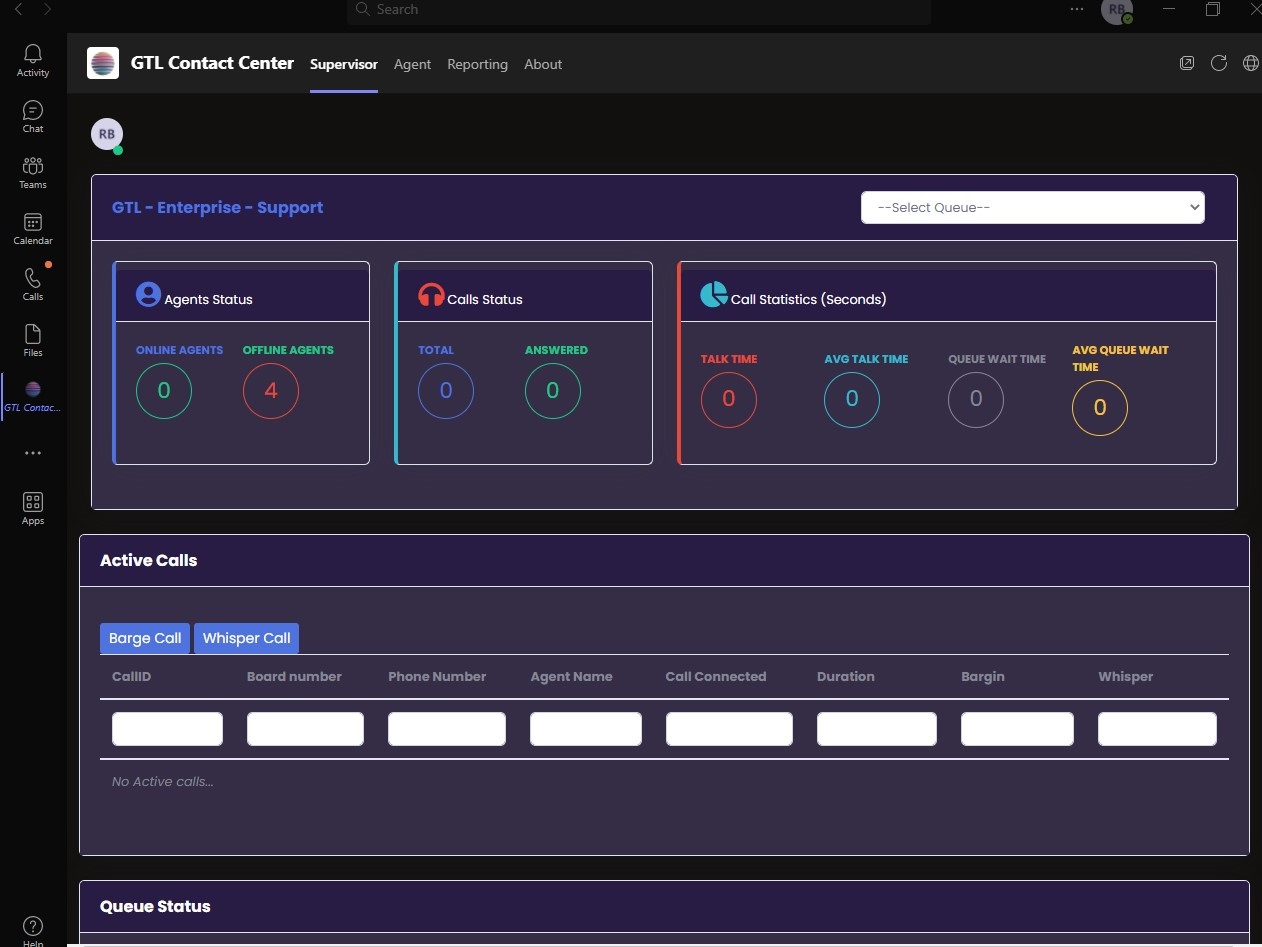Go to the Teams icon in sidebar

[x=33, y=171]
